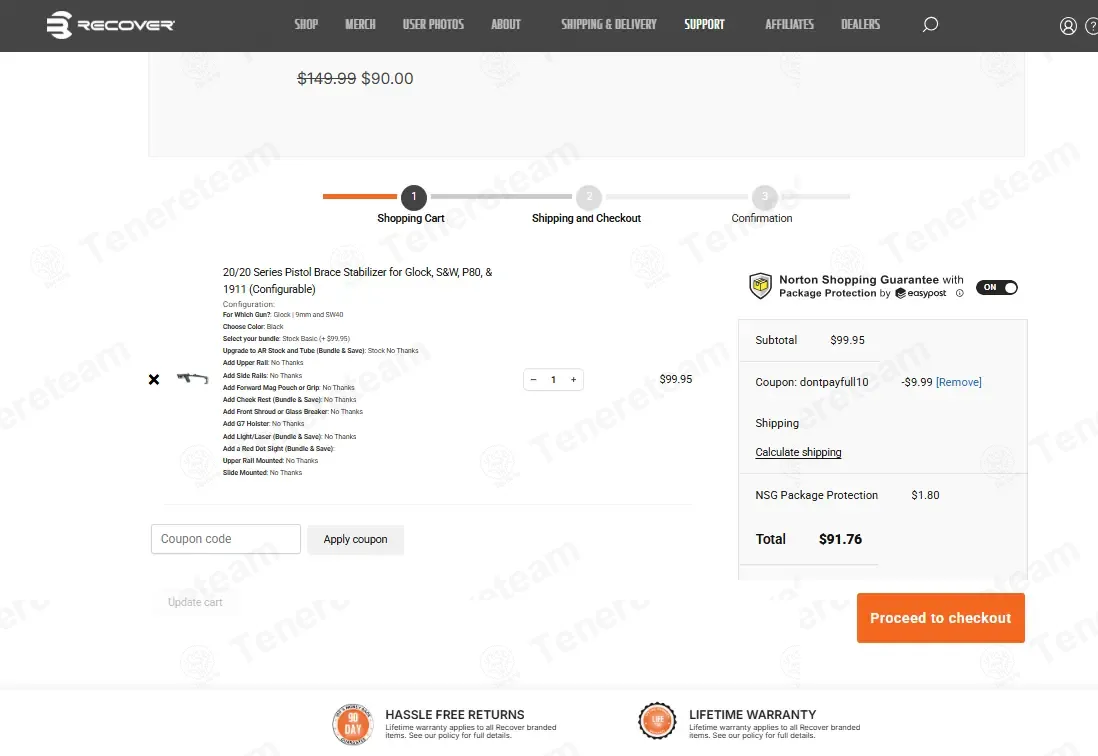Click the help question mark icon
1098x756 pixels.
pyautogui.click(x=1091, y=26)
